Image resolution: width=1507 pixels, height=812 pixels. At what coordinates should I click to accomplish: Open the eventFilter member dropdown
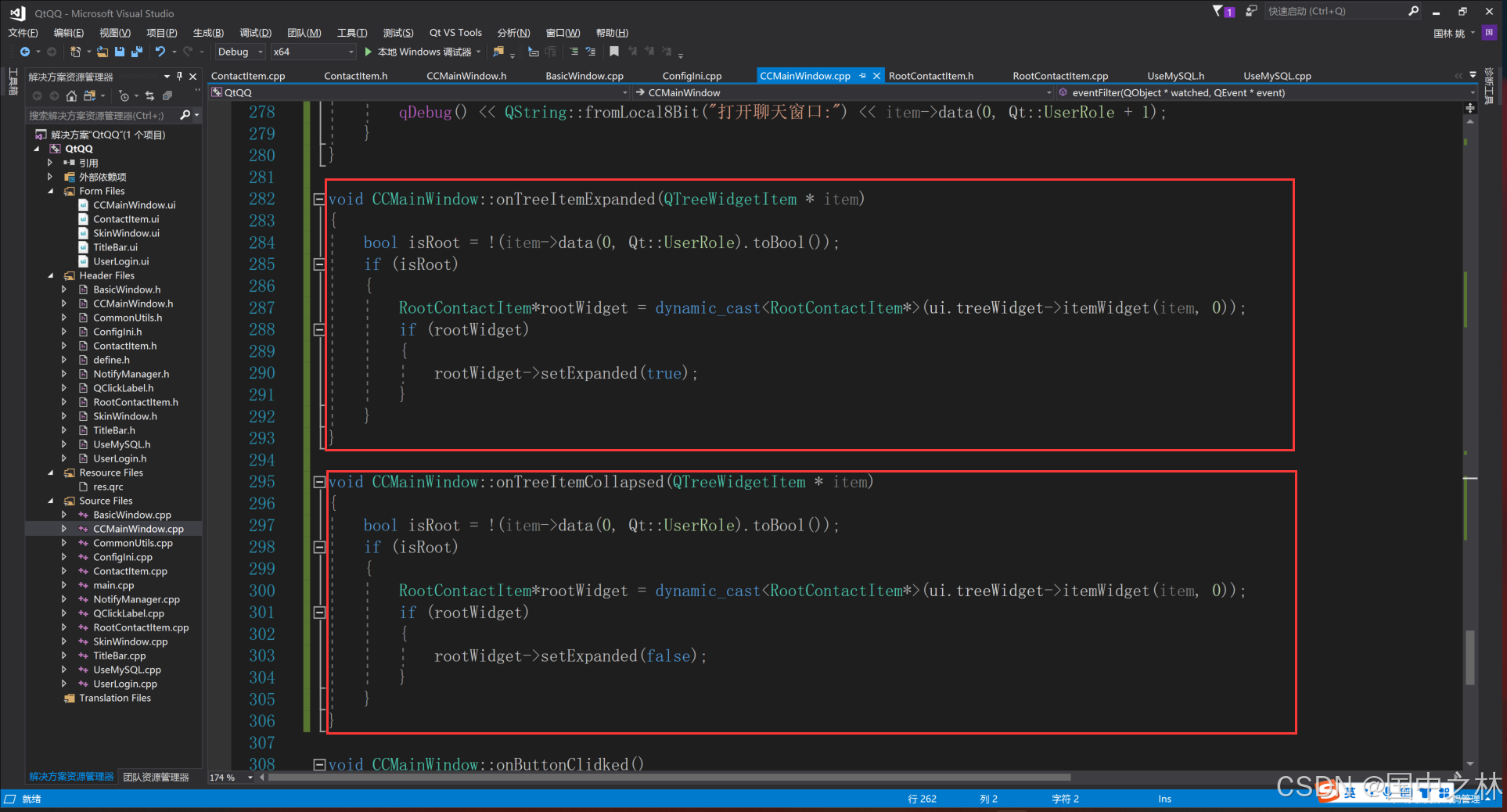[1266, 92]
